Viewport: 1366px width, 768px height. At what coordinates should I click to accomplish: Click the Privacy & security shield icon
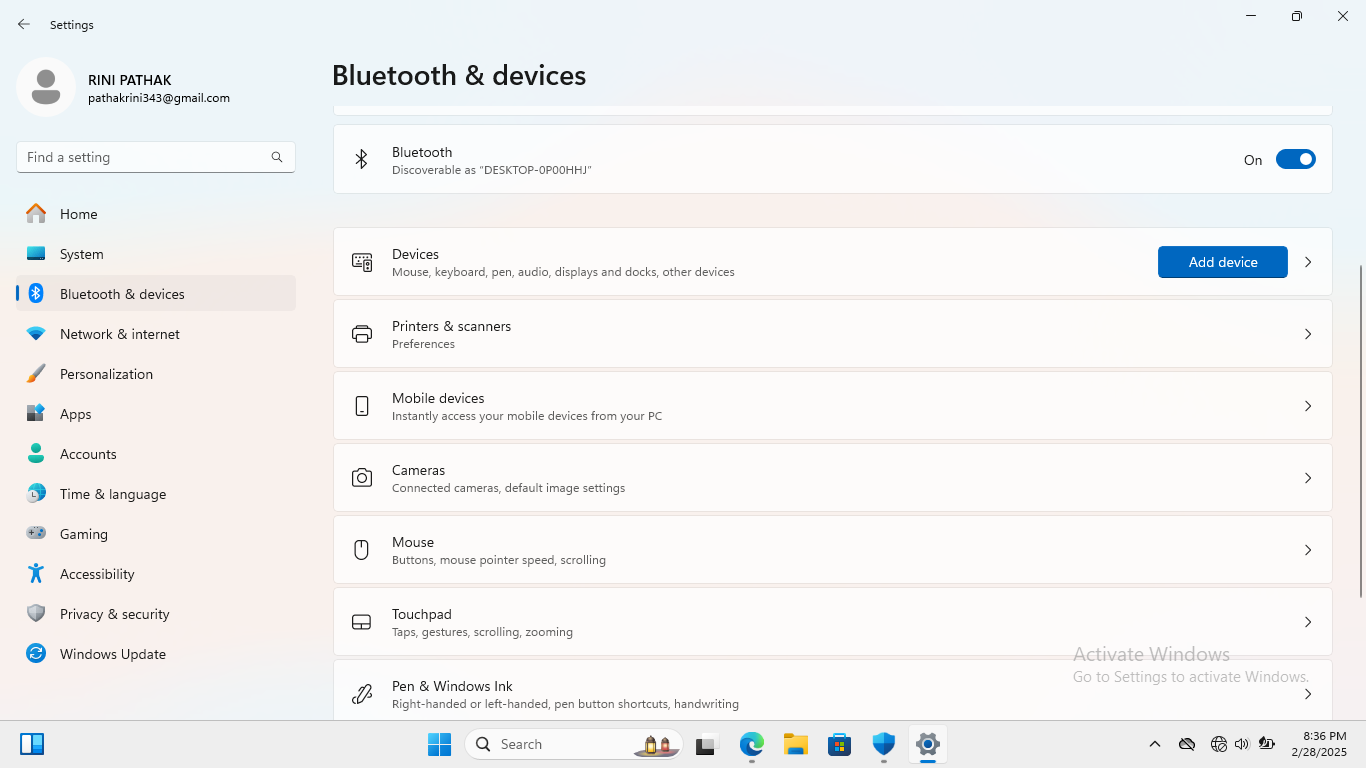pos(36,614)
